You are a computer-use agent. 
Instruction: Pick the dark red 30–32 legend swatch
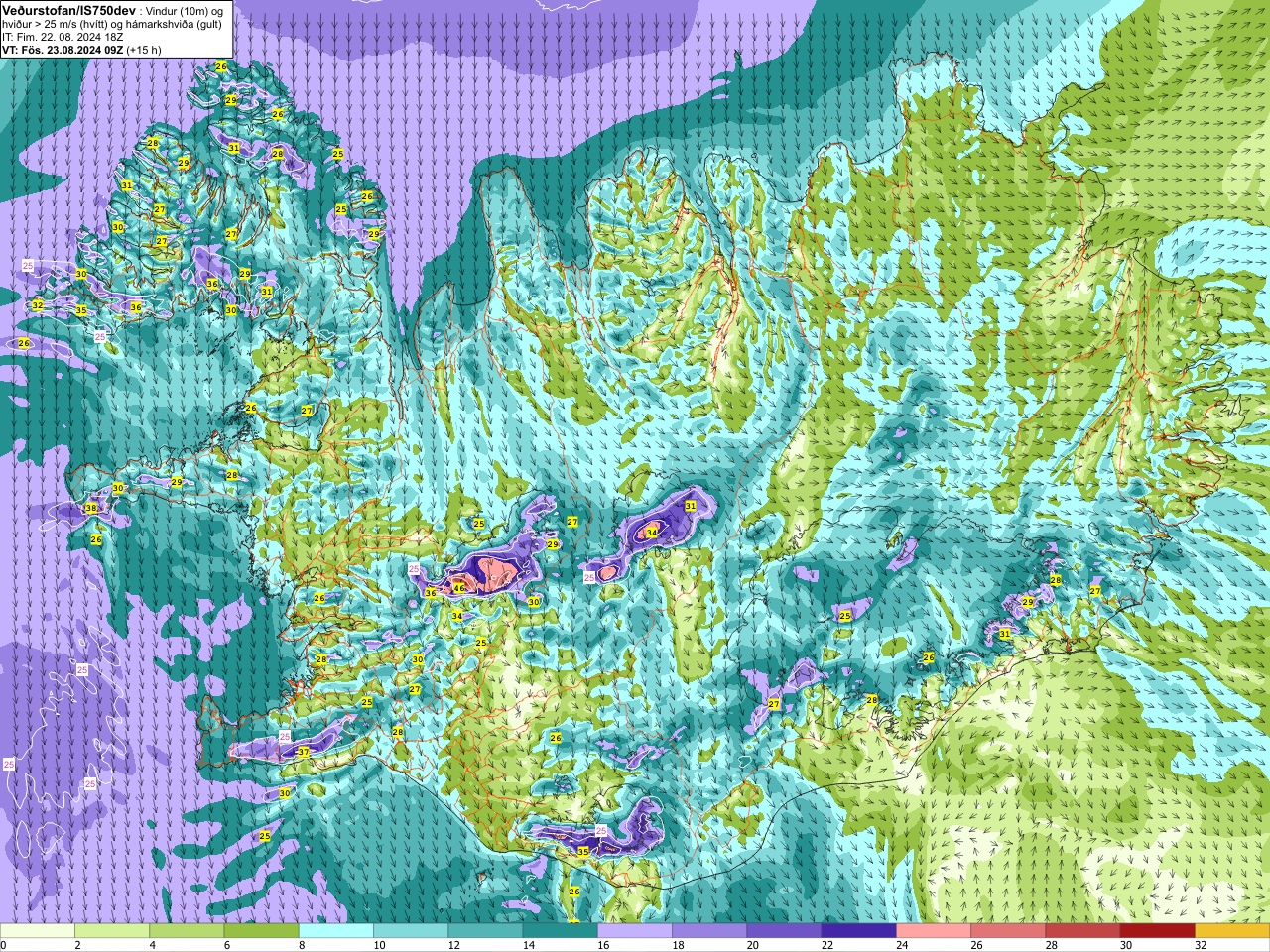1157,931
